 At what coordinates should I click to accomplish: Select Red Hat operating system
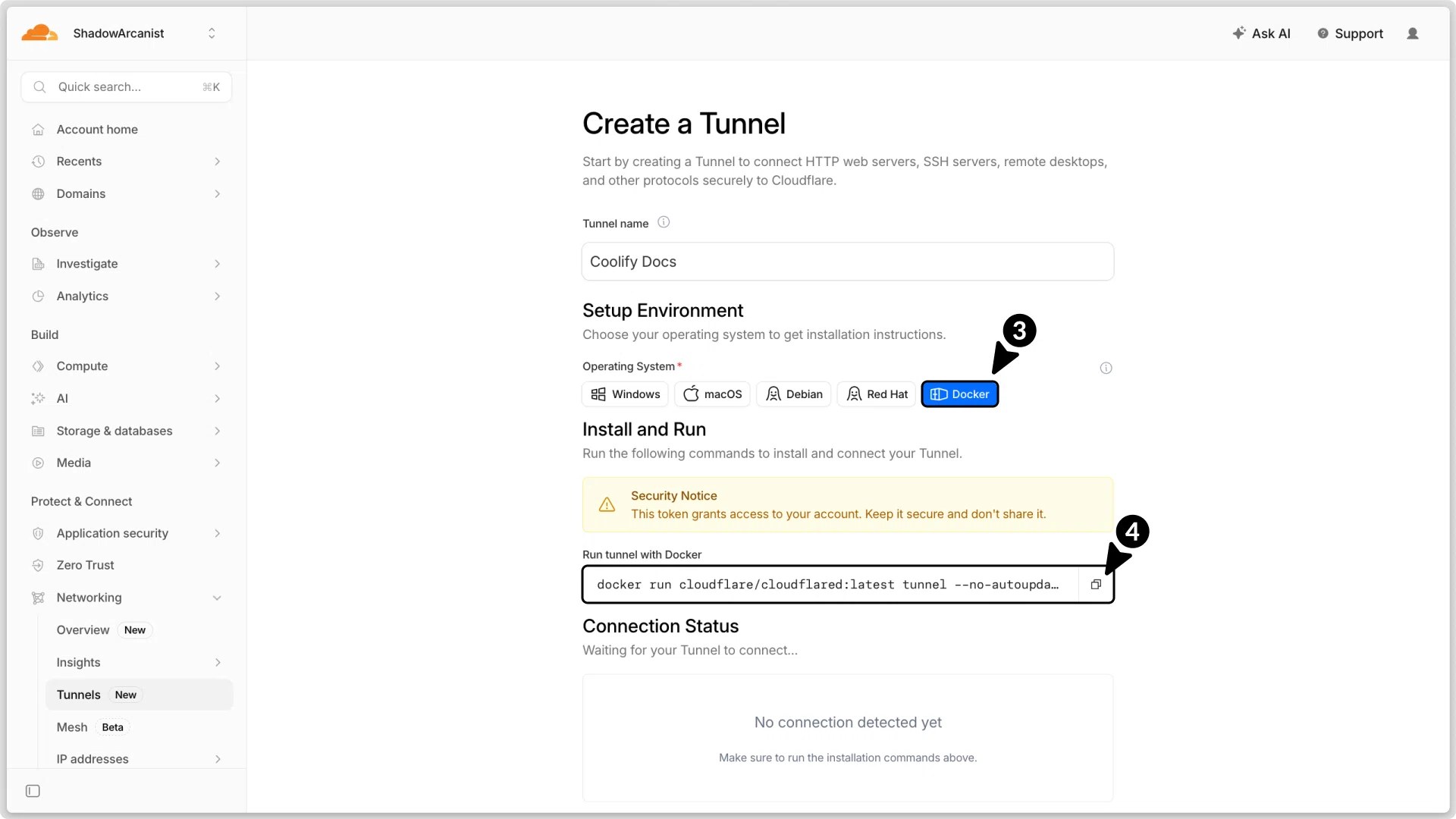click(877, 394)
